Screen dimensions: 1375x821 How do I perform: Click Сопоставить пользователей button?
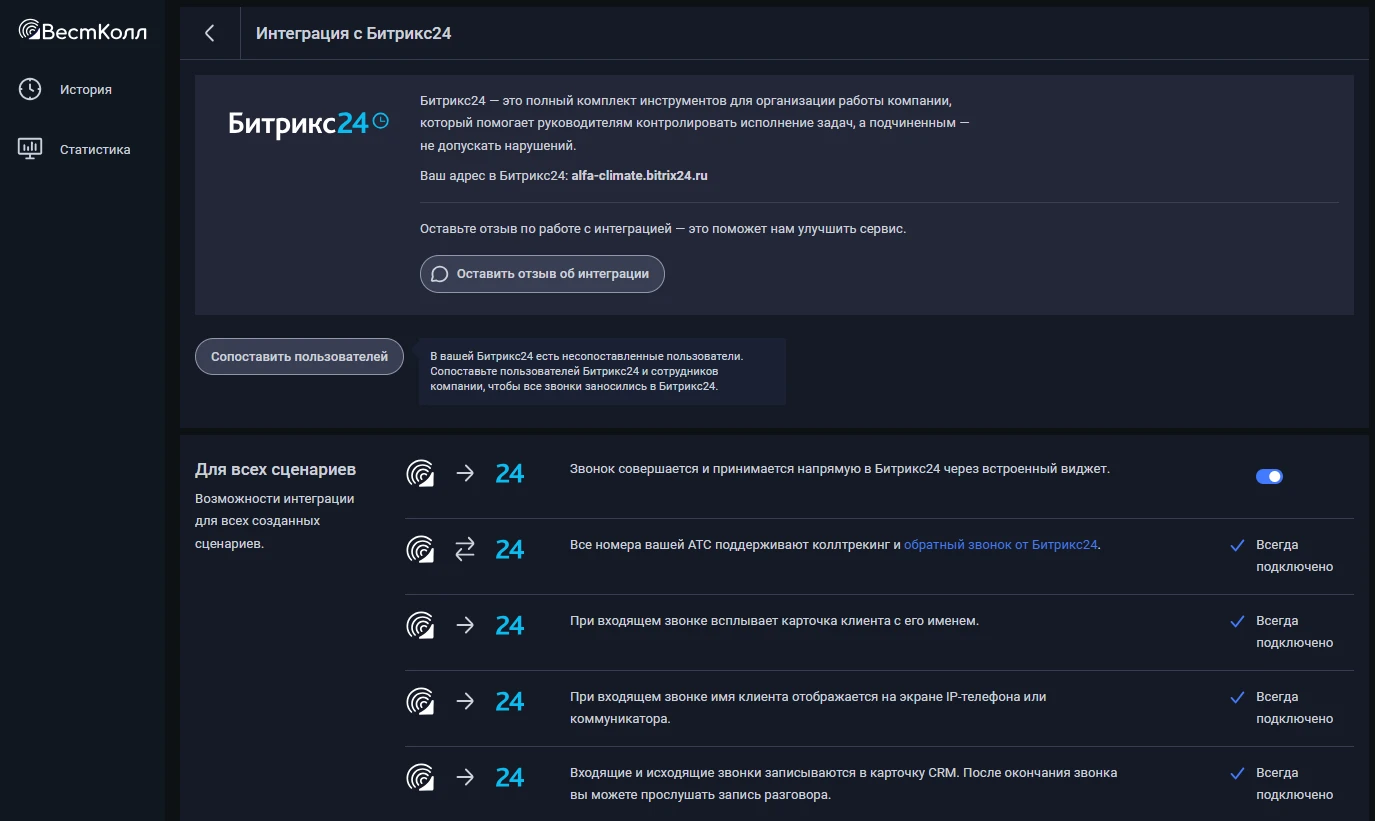coord(299,357)
